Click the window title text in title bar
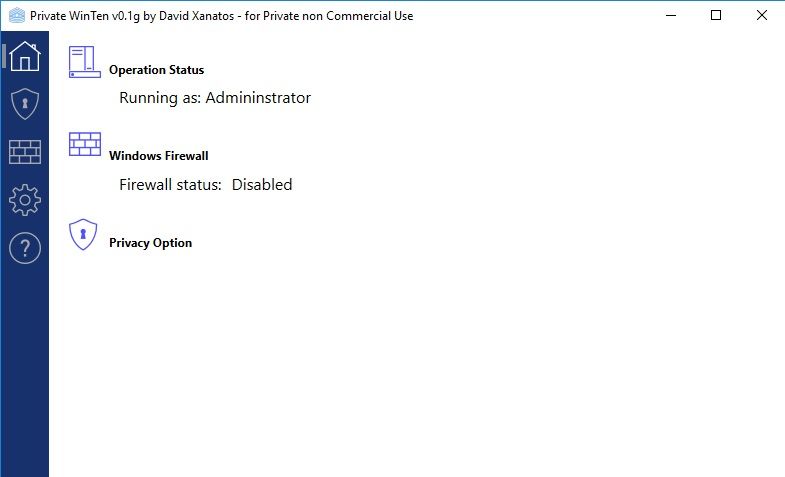 tap(221, 16)
